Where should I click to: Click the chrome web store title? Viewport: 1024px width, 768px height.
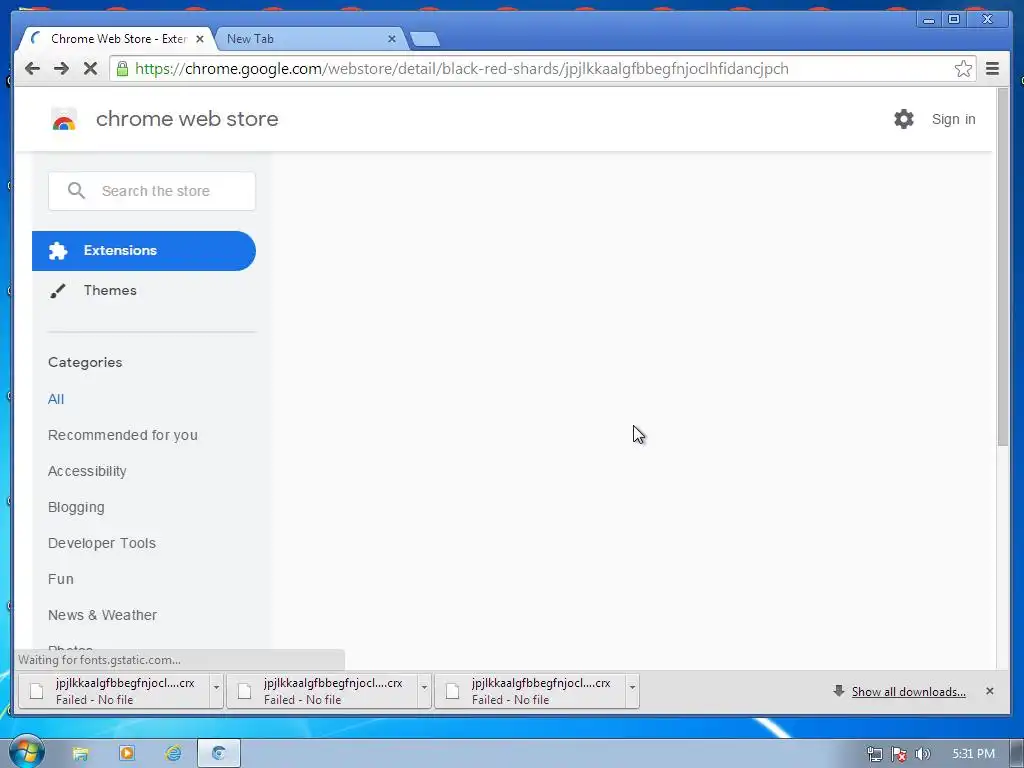point(187,119)
